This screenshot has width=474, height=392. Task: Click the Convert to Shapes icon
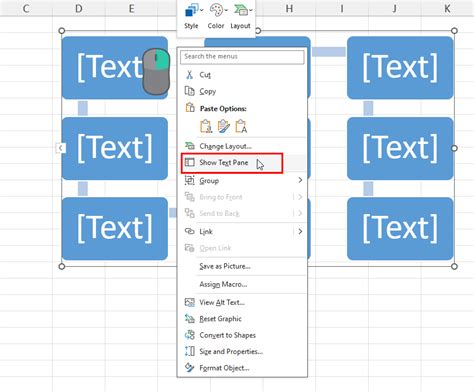click(x=190, y=335)
